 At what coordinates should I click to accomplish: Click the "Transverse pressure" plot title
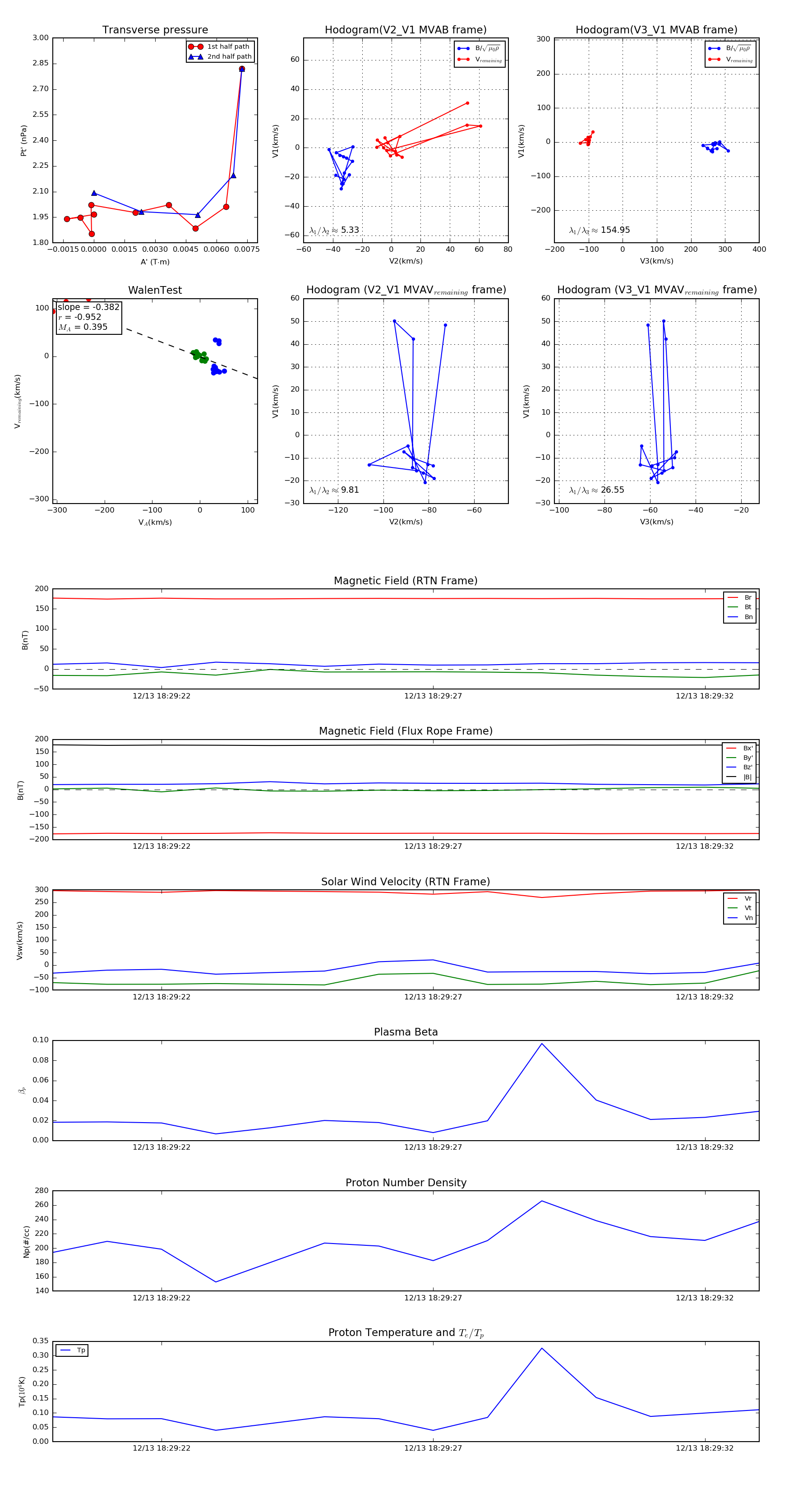[155, 30]
